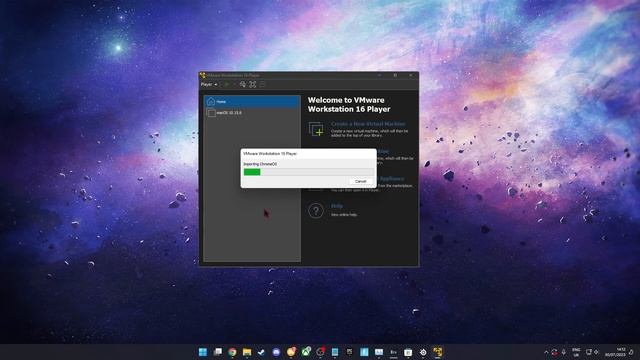
Task: Open the ENG UK language switcher
Action: [576, 352]
